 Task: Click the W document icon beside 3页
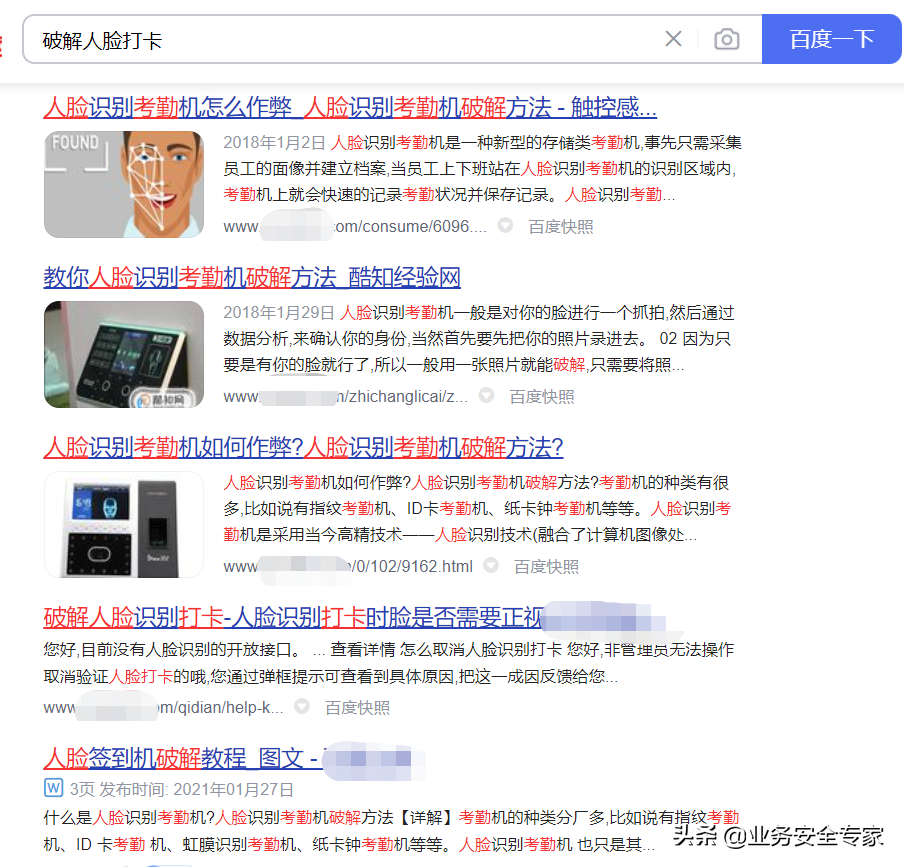[54, 787]
